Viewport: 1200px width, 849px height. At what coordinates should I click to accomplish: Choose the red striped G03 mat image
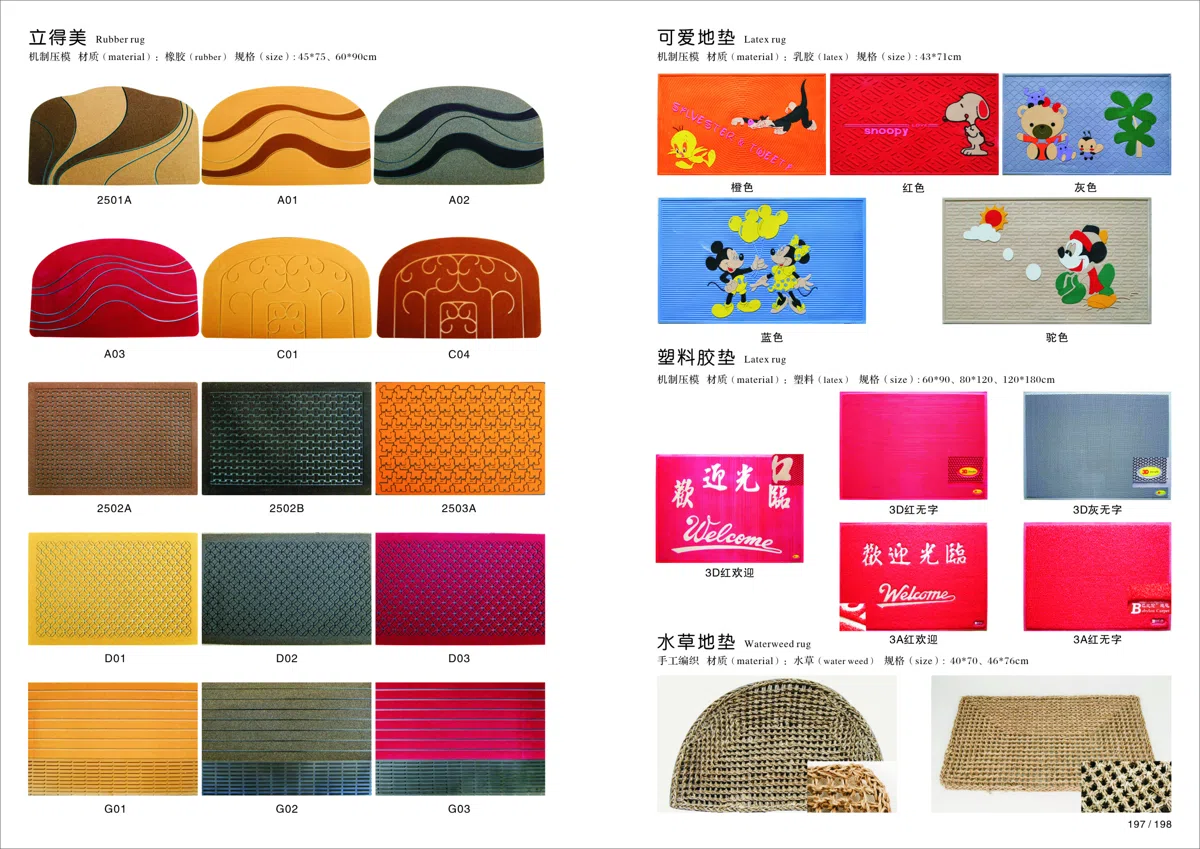coord(460,739)
